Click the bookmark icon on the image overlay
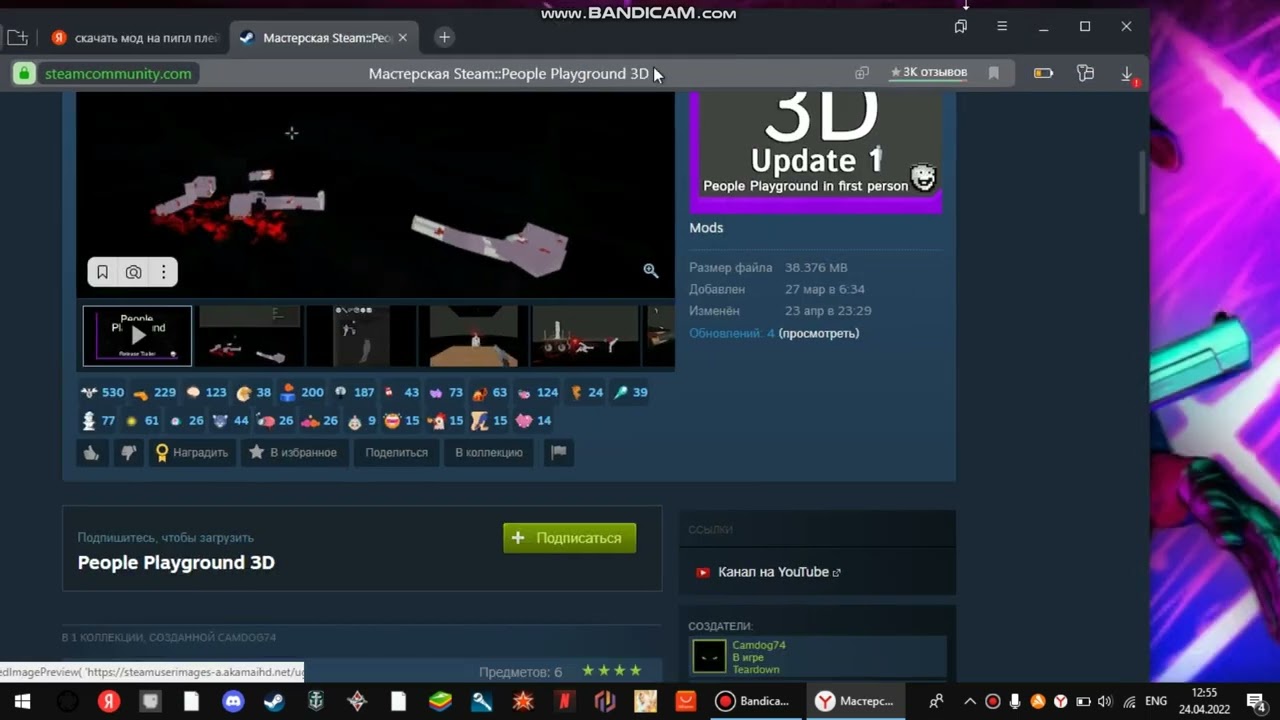Screen dimensions: 1280x720 [102, 272]
